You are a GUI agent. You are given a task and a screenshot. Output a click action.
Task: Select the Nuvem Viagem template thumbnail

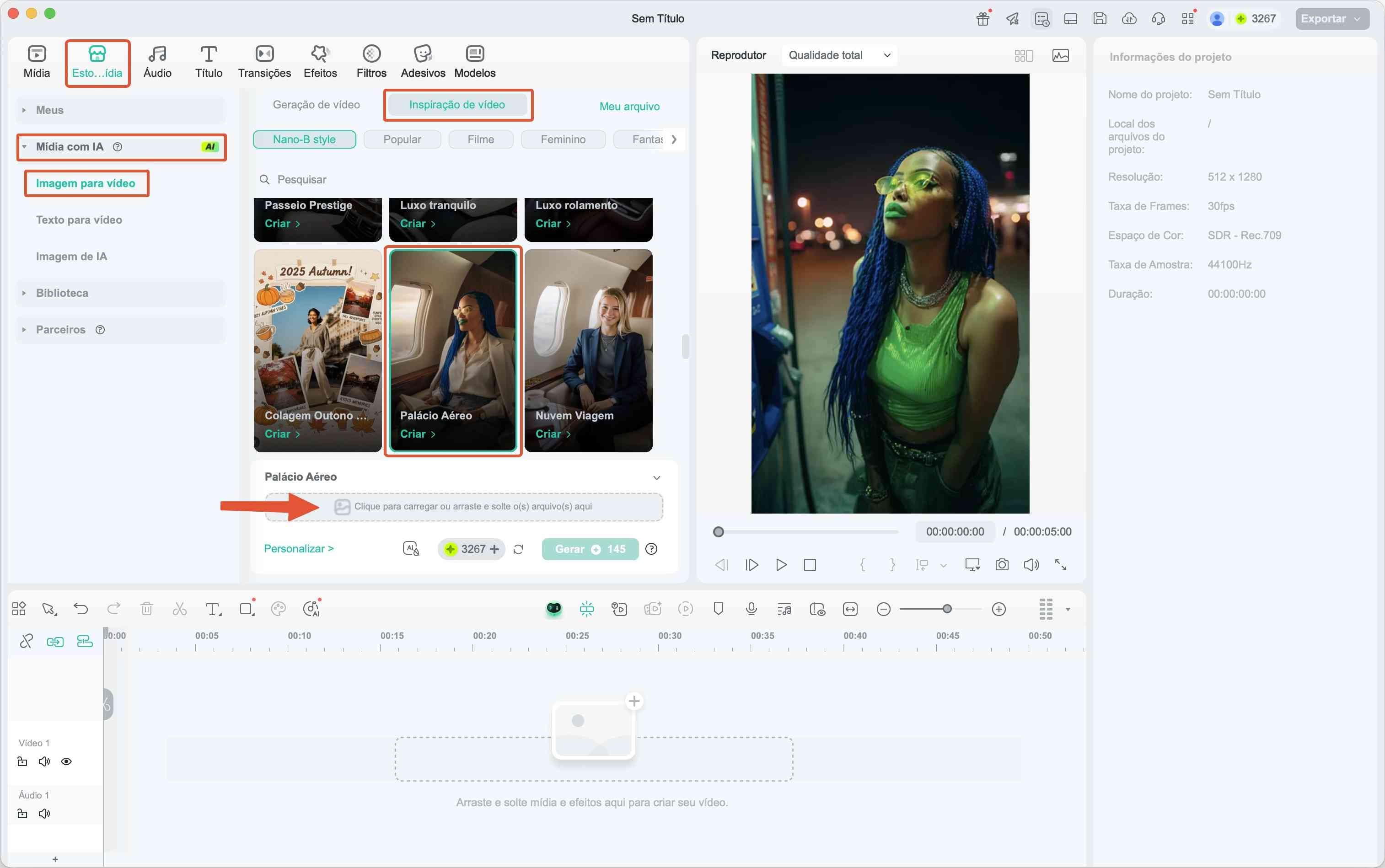coord(588,350)
